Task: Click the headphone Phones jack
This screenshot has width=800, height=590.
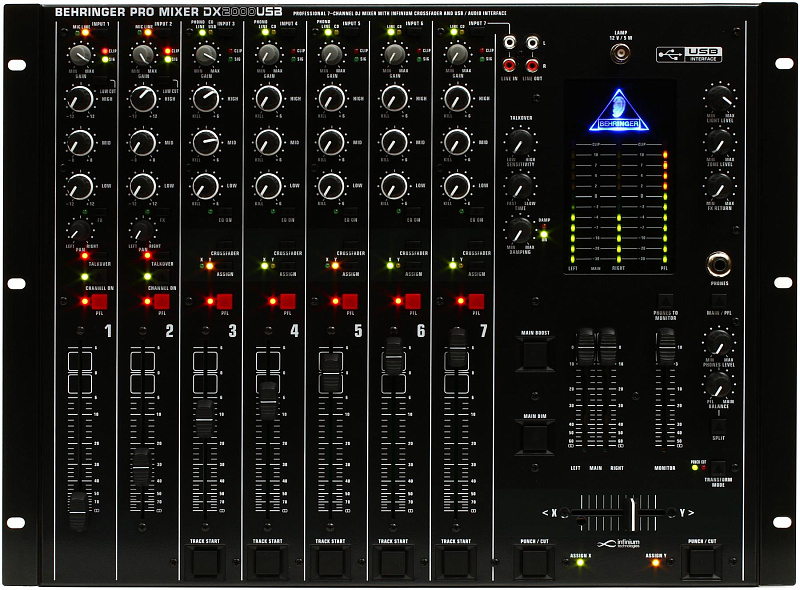Action: click(x=718, y=264)
